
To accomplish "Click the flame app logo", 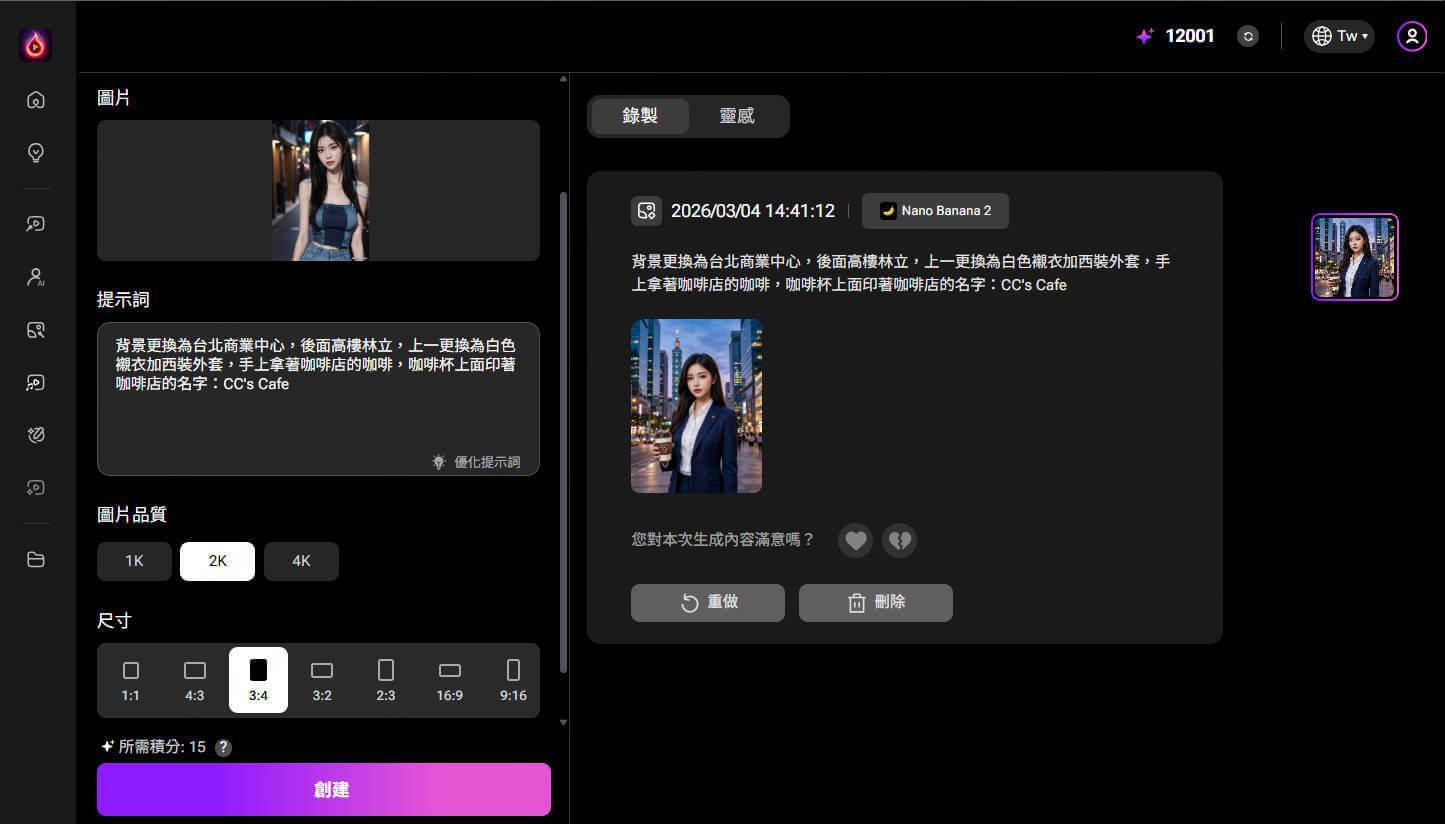I will pos(35,43).
